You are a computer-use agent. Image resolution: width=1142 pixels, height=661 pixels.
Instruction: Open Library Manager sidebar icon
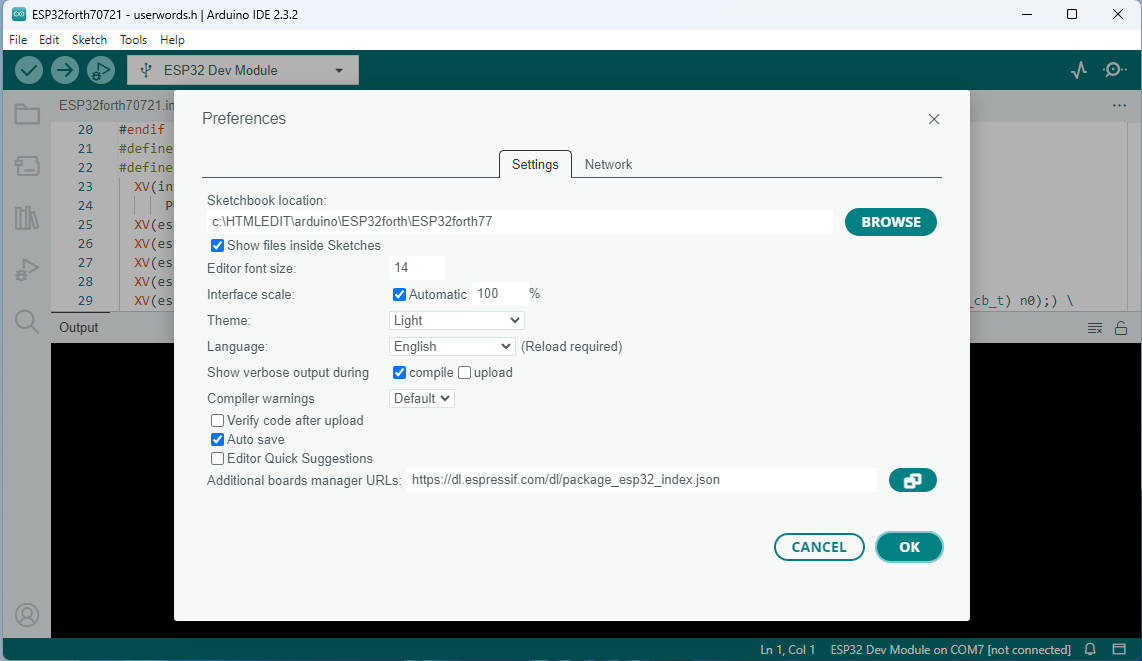27,218
